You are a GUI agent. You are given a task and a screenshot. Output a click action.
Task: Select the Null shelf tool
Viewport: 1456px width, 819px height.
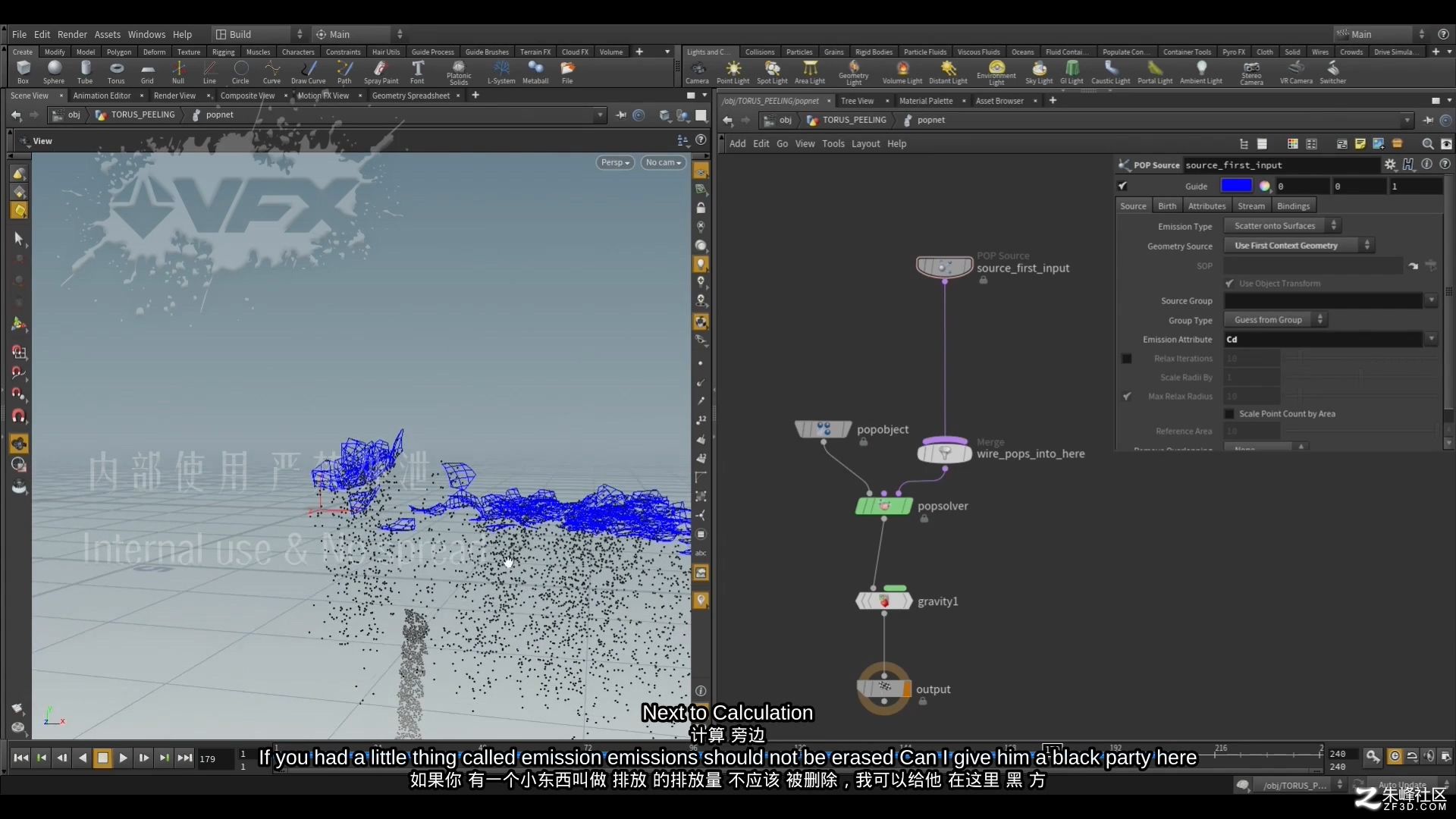[178, 72]
